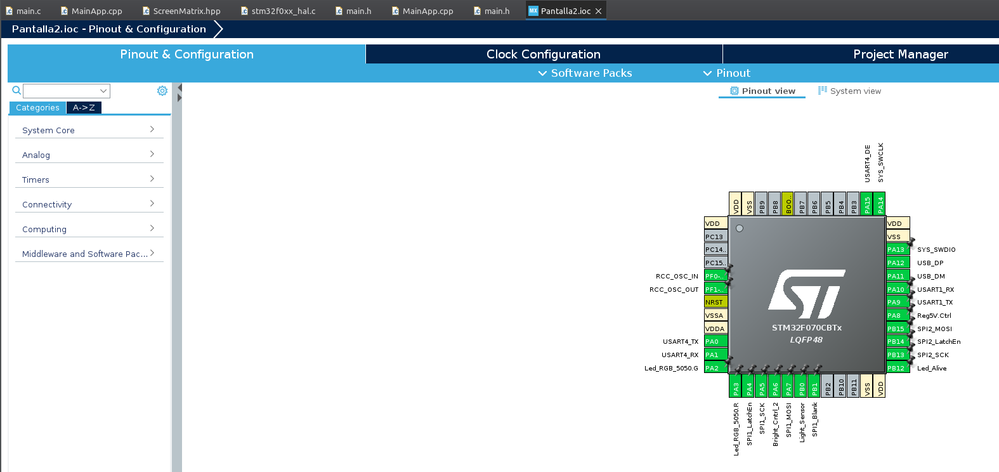
Task: Select the PB14 pin labeled SPI2_LatchEn
Action: (898, 341)
